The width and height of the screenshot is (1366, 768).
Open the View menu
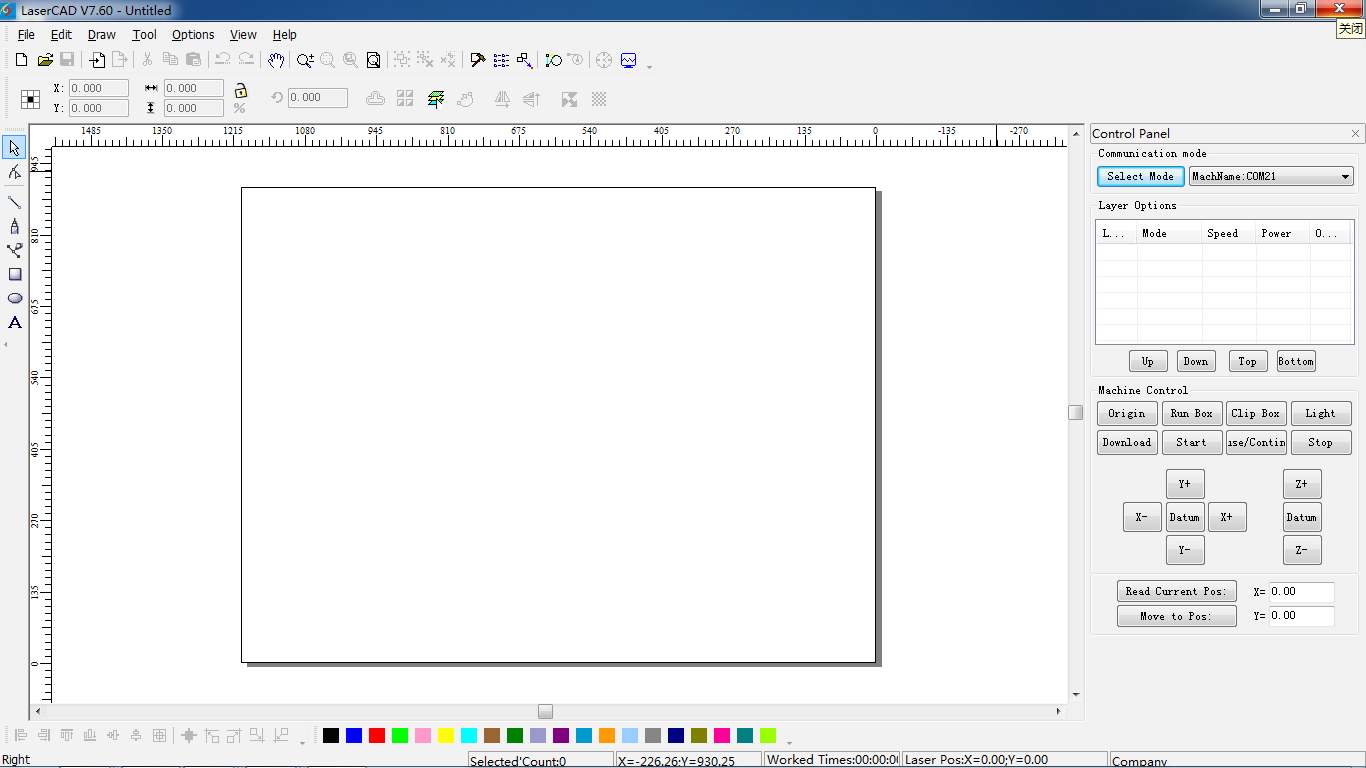point(243,34)
